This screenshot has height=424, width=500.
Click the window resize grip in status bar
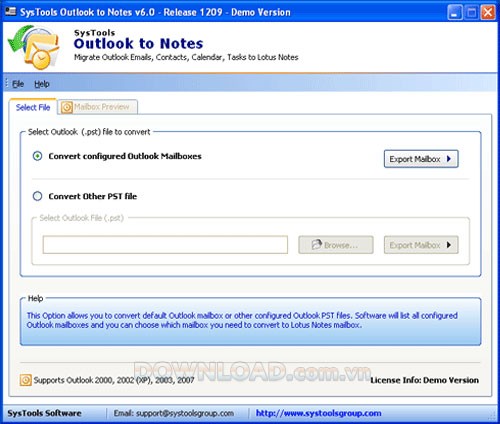(492, 415)
